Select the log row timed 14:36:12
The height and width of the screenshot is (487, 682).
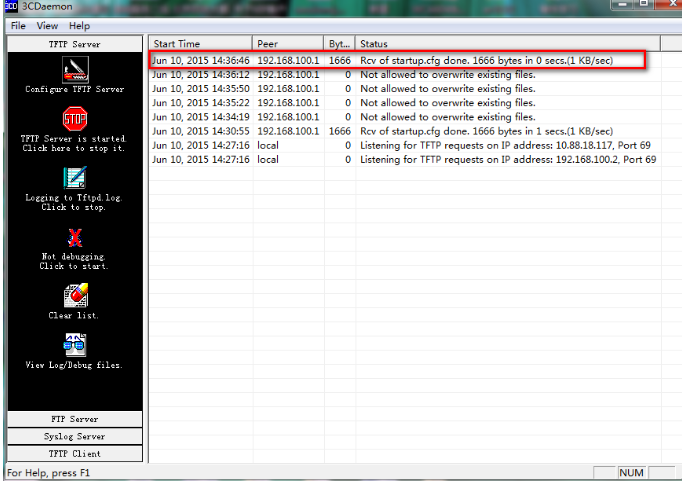[405, 75]
